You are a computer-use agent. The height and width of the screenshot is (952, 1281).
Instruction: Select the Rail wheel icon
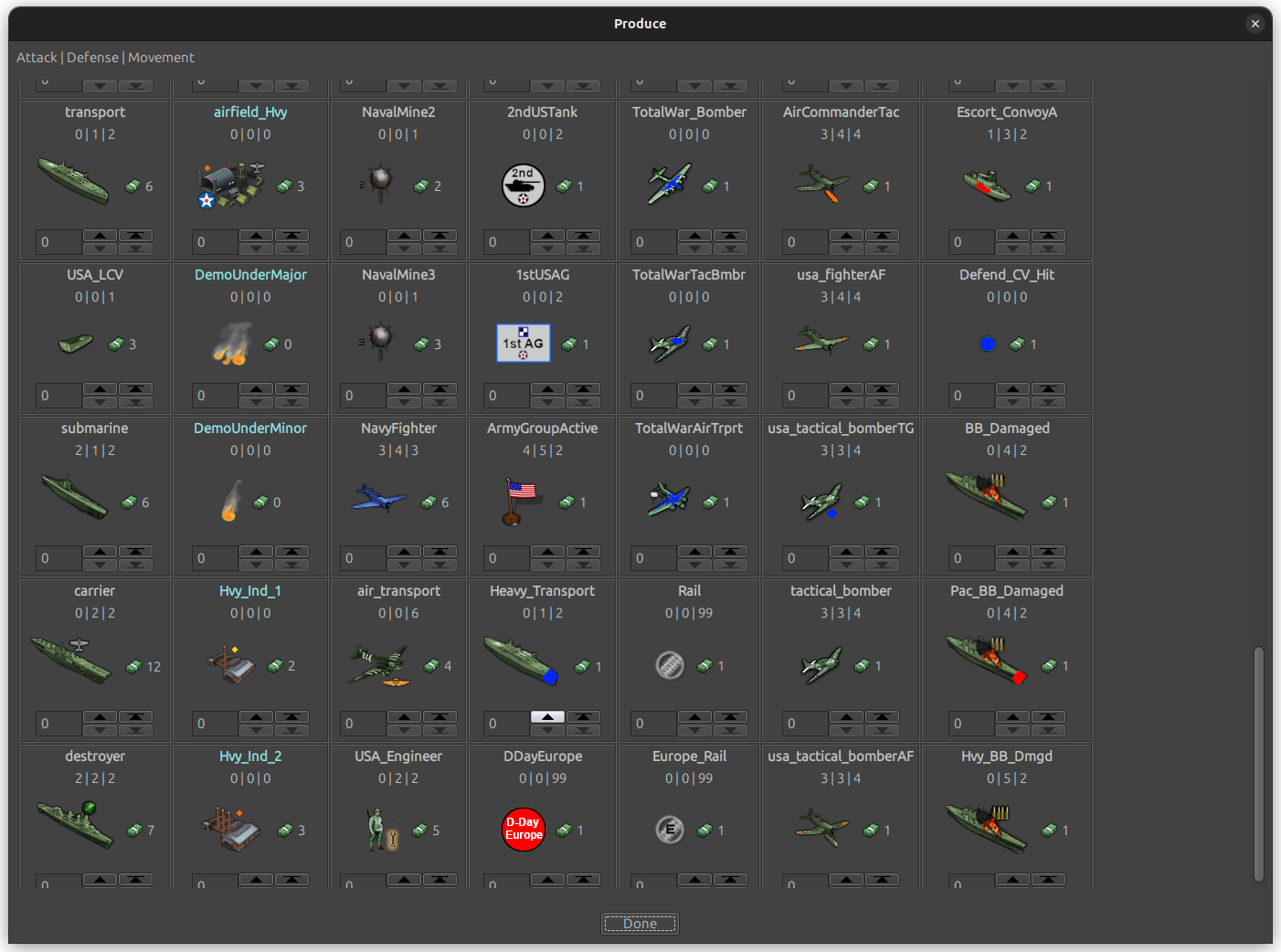click(x=670, y=665)
